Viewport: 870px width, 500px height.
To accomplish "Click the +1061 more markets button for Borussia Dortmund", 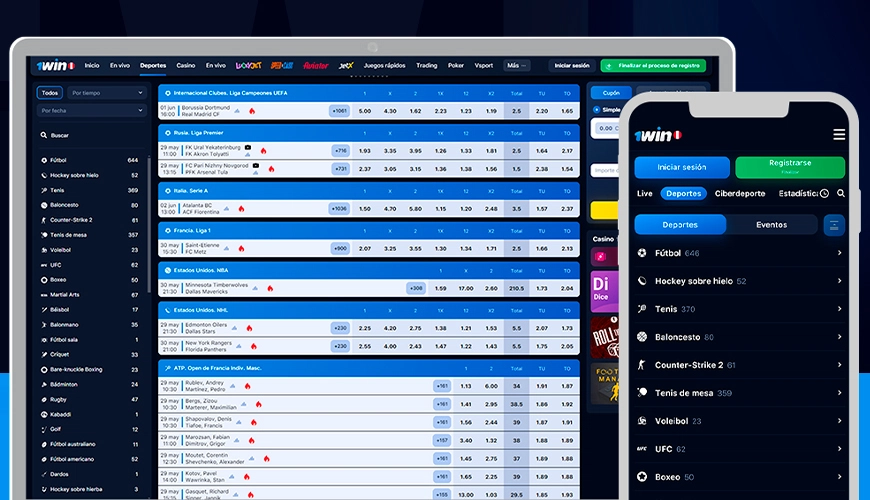I will click(x=340, y=111).
